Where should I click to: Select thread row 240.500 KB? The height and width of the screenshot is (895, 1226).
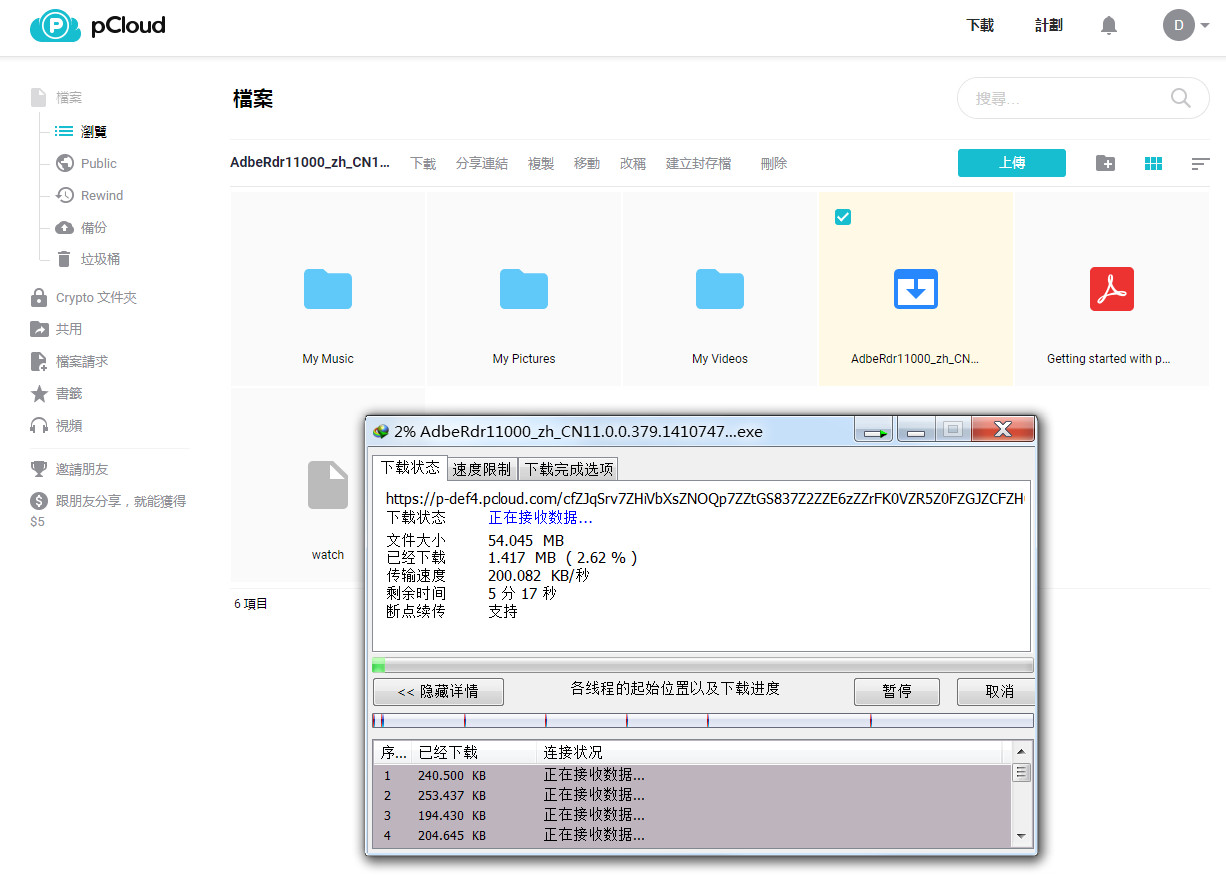click(x=693, y=775)
